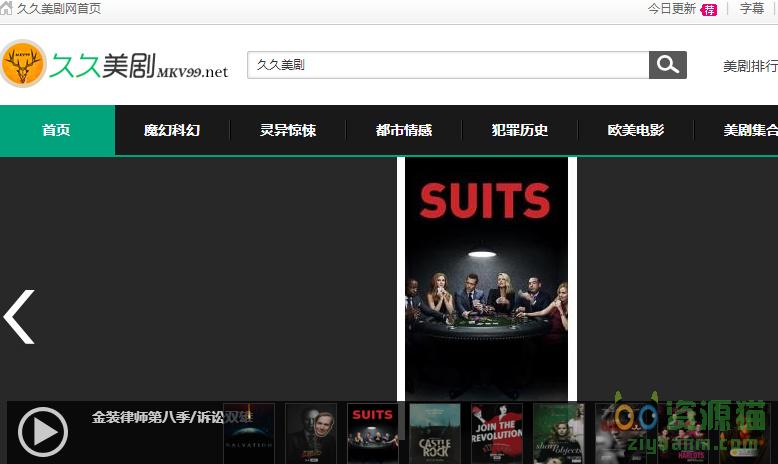This screenshot has width=778, height=464.
Task: Select the SUITS small thumbnail
Action: (x=373, y=433)
